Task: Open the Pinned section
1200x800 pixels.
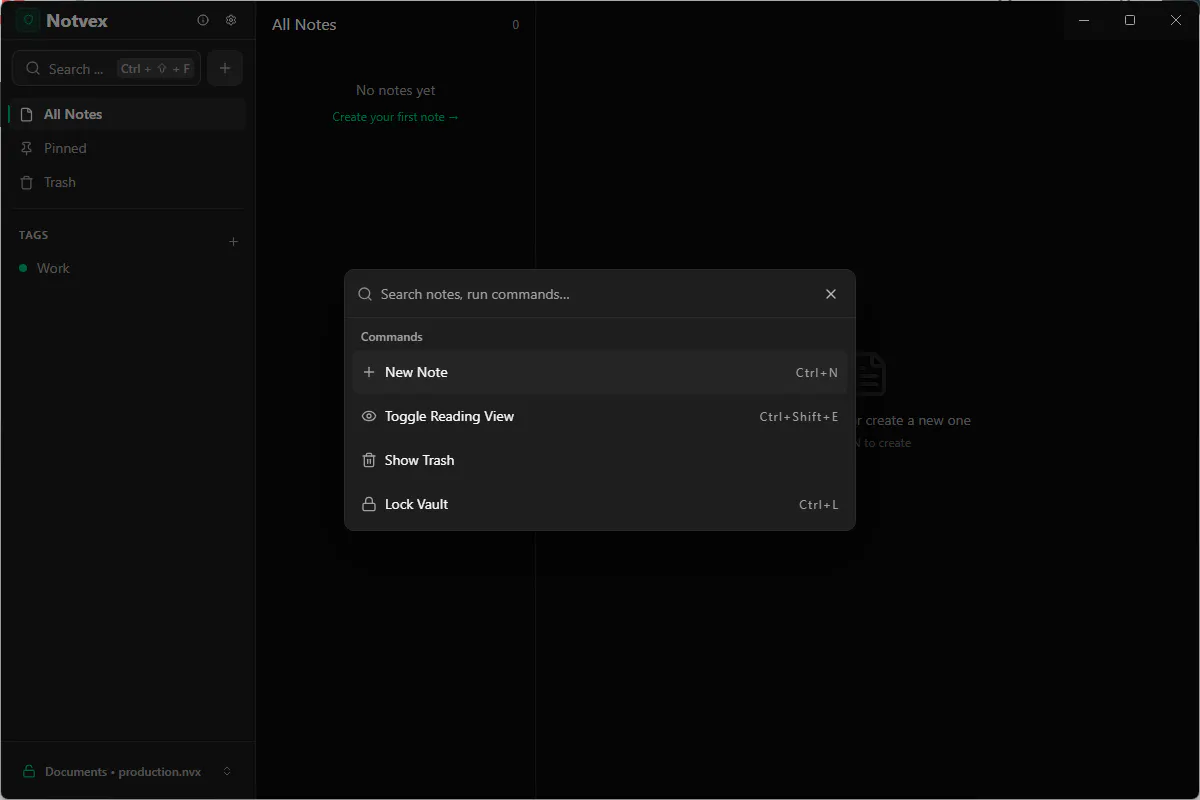Action: (x=127, y=148)
